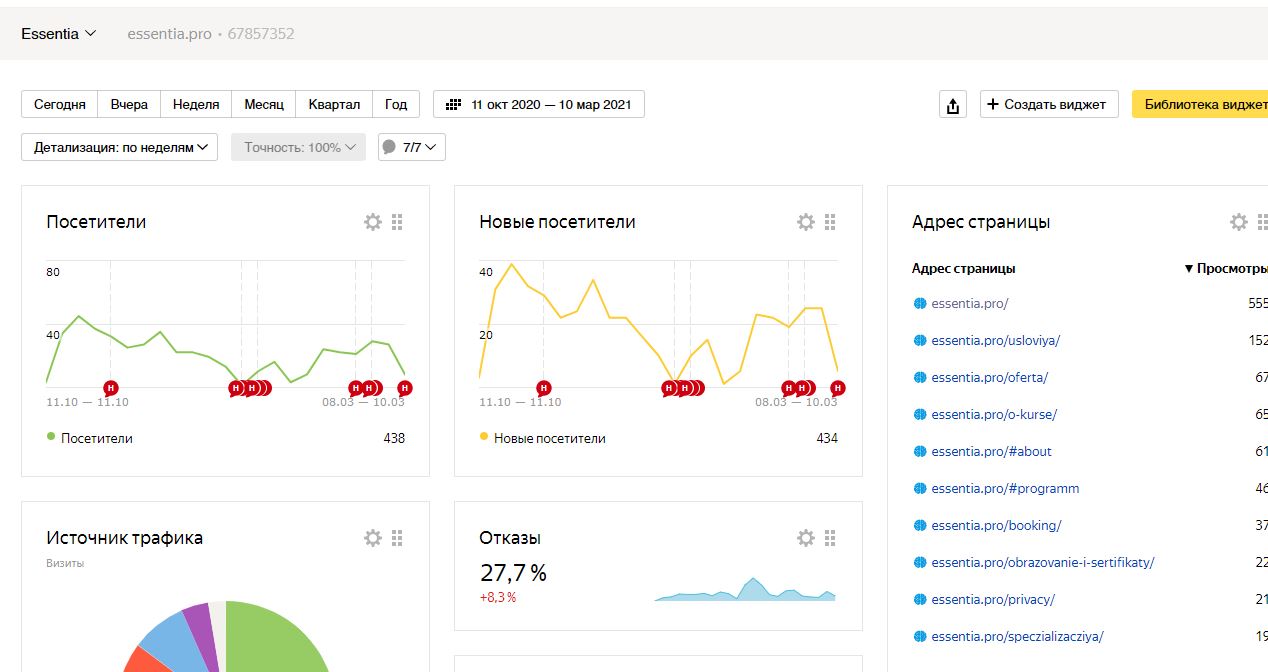
Task: Click the 434 new visitors total value
Action: pos(827,438)
